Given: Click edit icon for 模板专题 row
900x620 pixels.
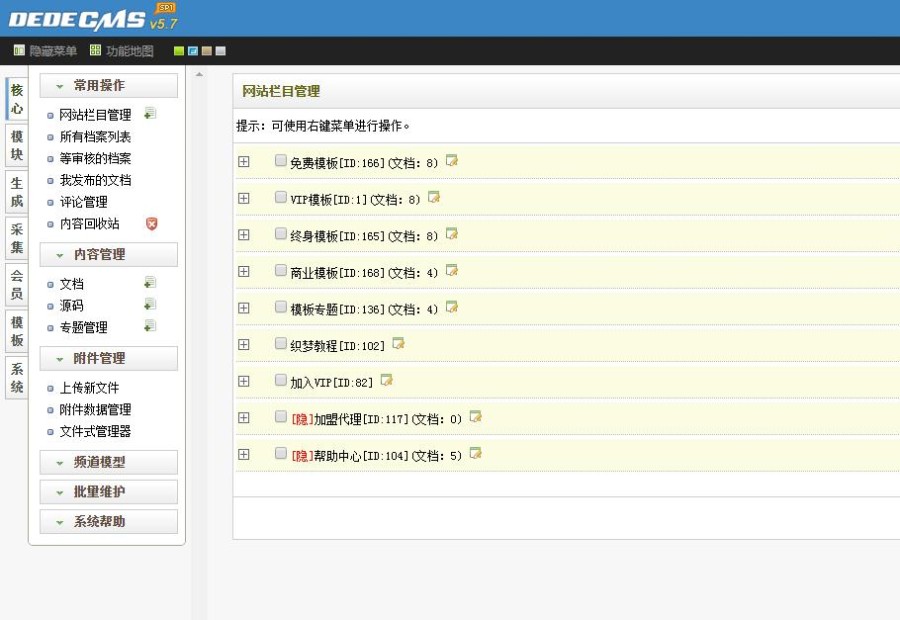Looking at the screenshot, I should click(x=452, y=307).
